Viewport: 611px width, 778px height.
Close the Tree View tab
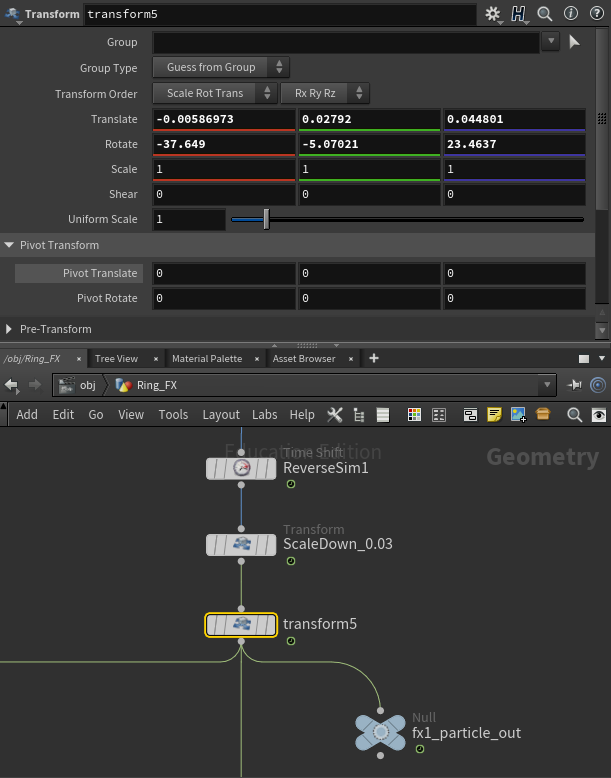(156, 359)
